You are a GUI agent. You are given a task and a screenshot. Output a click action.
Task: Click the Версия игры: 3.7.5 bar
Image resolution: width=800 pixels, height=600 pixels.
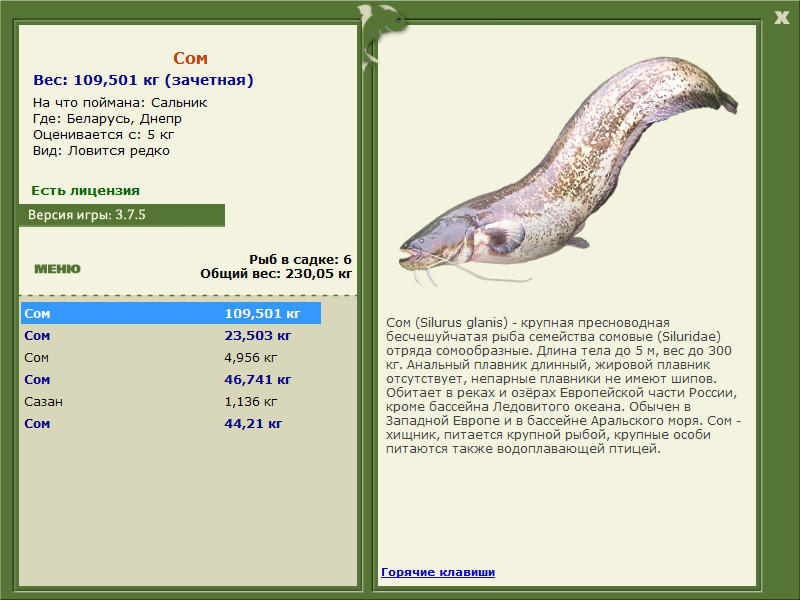coord(122,215)
